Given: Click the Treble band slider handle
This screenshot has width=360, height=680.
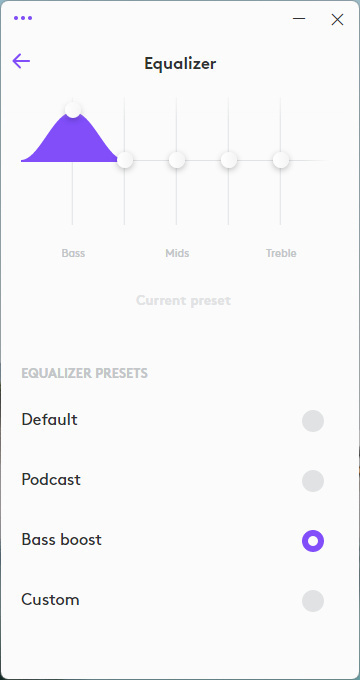Looking at the screenshot, I should click(x=281, y=160).
